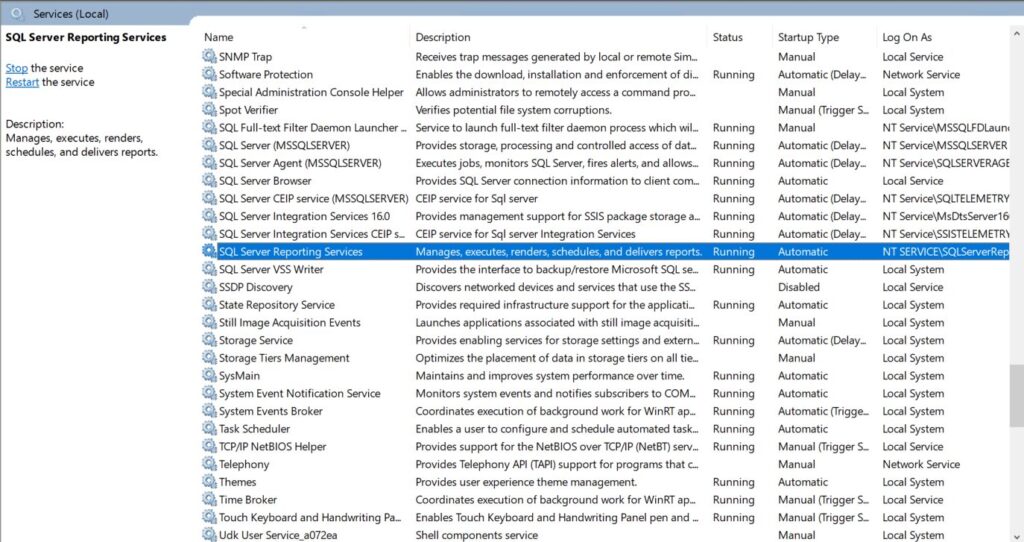Select the System Events Broker name

click(x=270, y=411)
